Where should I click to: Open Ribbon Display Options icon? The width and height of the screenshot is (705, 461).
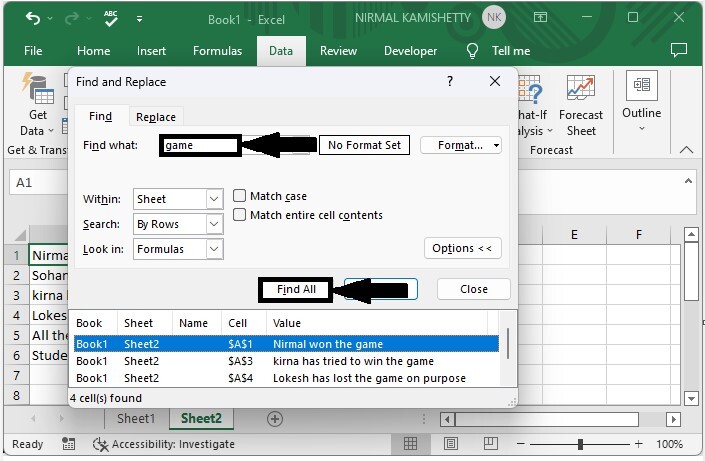pyautogui.click(x=540, y=18)
